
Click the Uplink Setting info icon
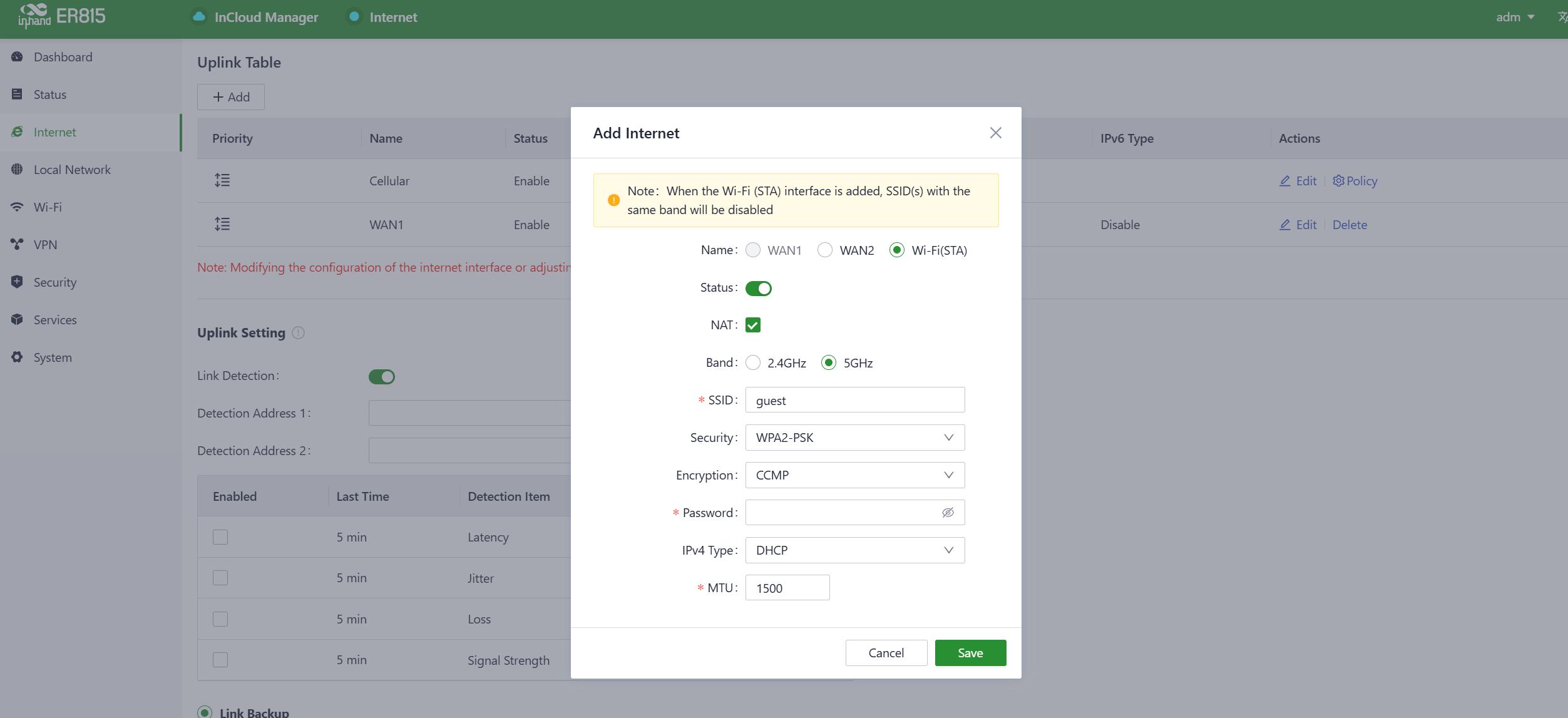299,333
